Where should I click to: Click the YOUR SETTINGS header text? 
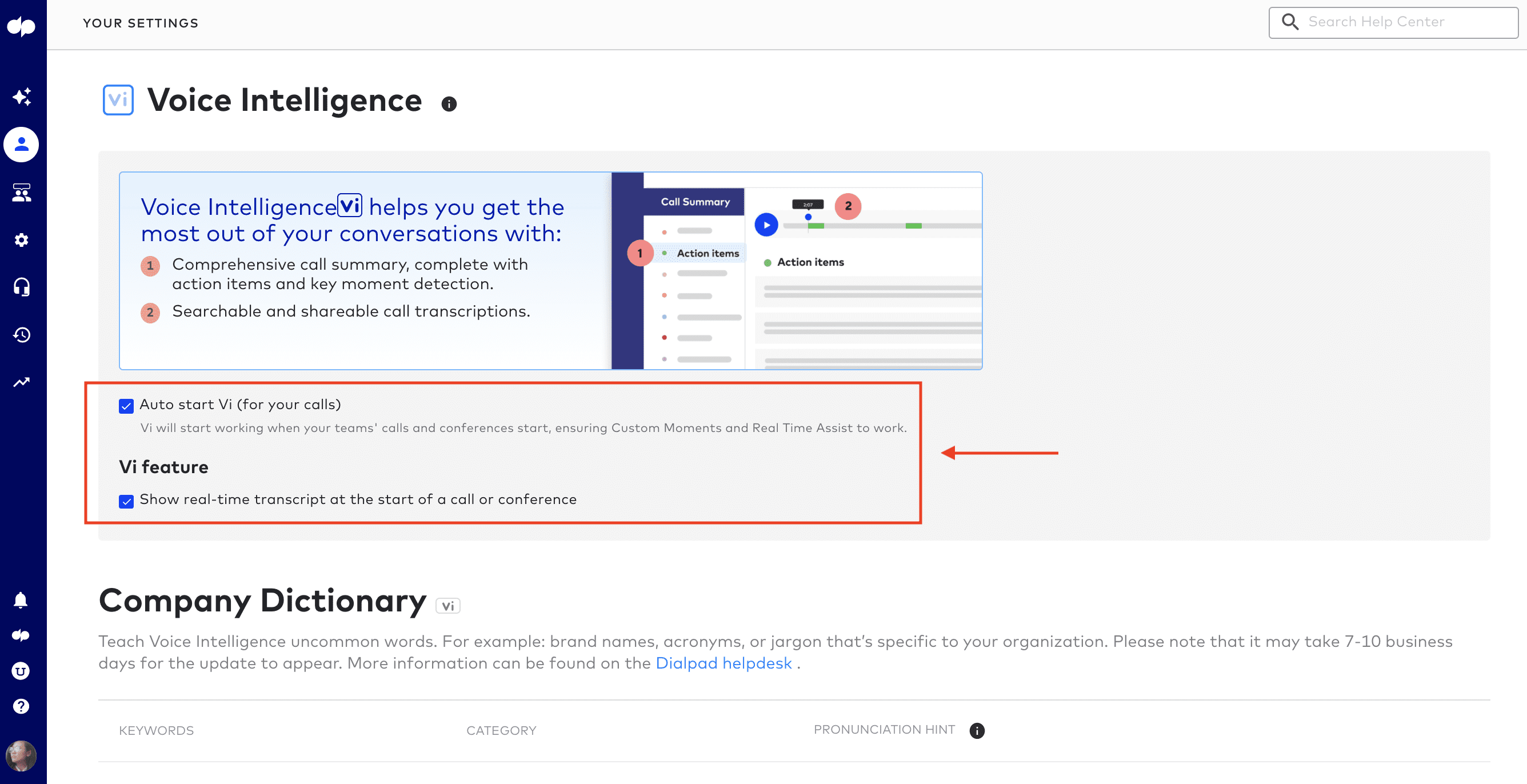141,23
